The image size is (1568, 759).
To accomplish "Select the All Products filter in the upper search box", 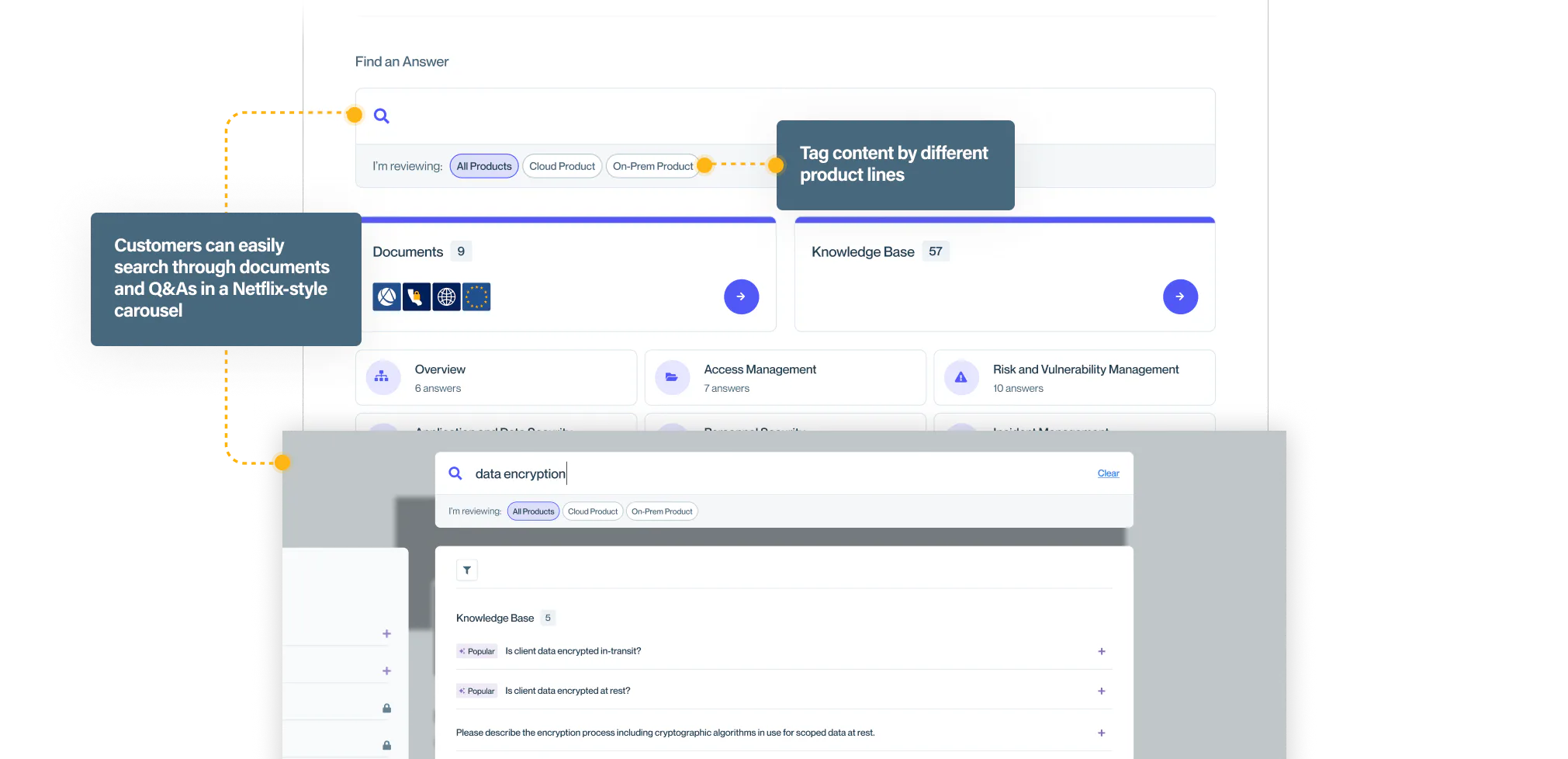I will point(484,166).
